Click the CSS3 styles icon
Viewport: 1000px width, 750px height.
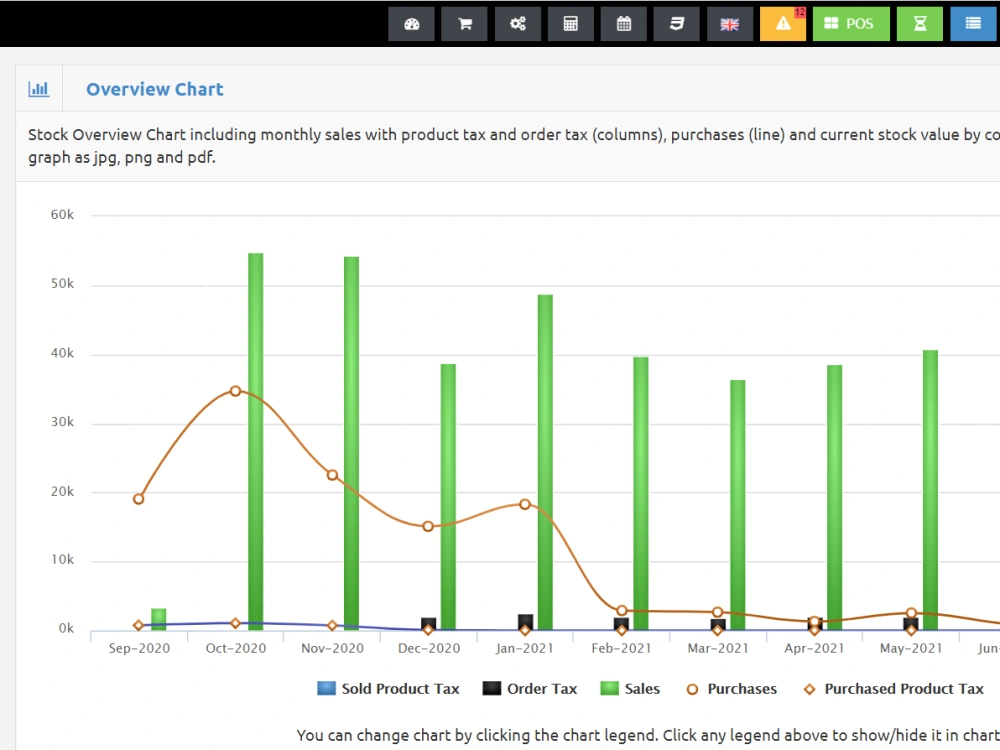[677, 24]
